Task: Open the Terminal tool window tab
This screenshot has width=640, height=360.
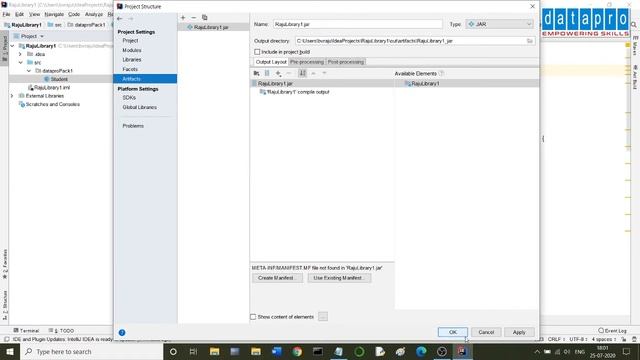Action: (x=26, y=331)
